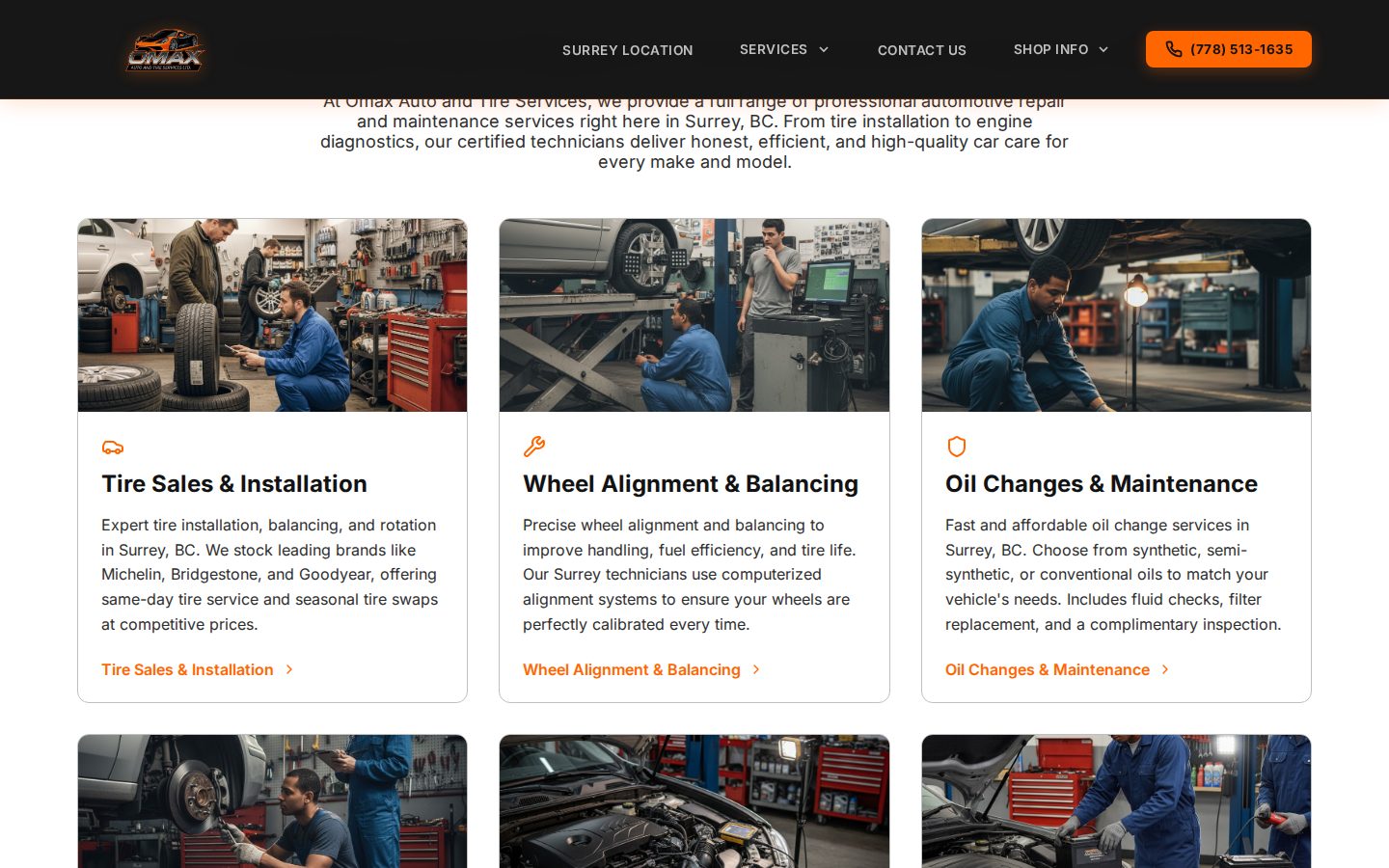Image resolution: width=1389 pixels, height=868 pixels.
Task: Click the 'Tire Sales & Installation' card heading
Action: (x=234, y=484)
